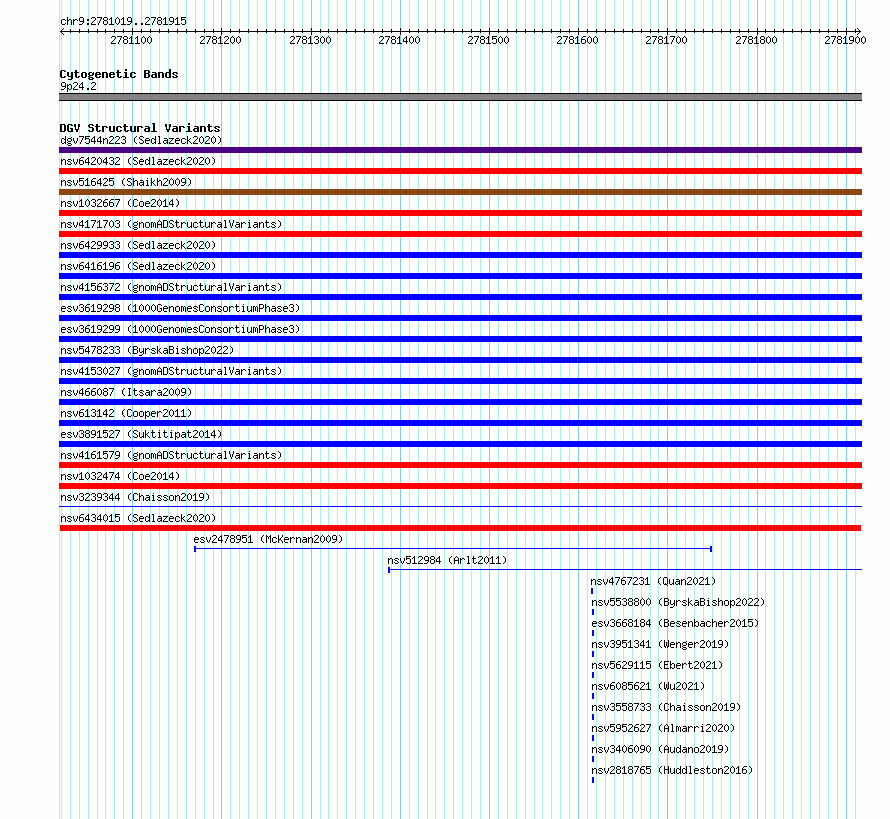Viewport: 890px width, 819px height.
Task: Open nsv1032474 (Coe2014) label
Action: pos(120,476)
